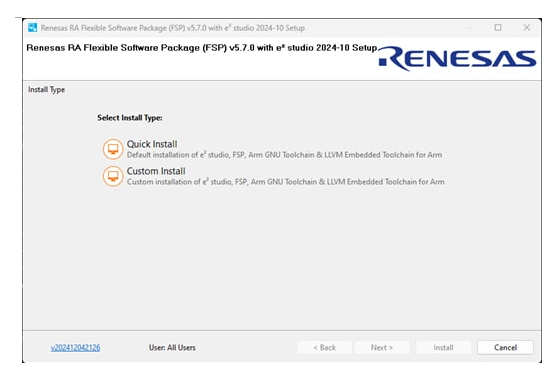
Task: Click the Select Install Type label
Action: click(x=130, y=118)
